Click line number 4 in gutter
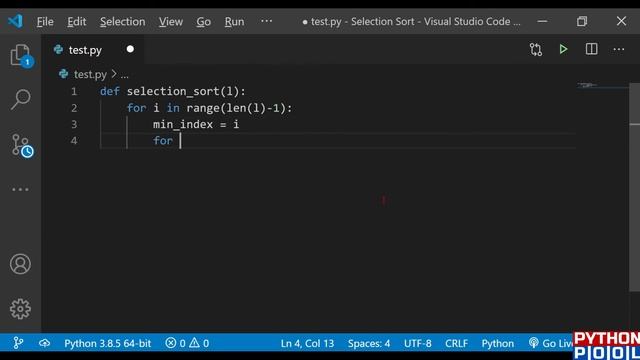Screen dimensions: 640x360 [74, 141]
